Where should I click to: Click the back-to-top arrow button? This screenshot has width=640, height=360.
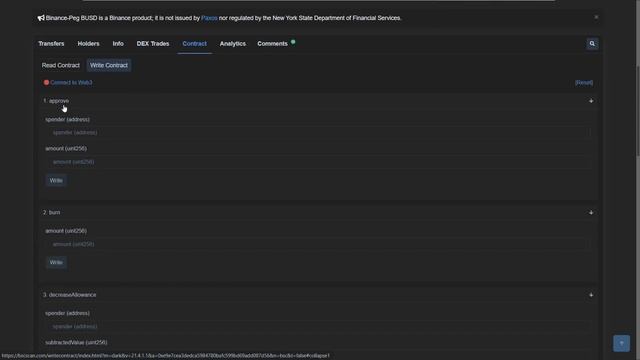[x=621, y=343]
